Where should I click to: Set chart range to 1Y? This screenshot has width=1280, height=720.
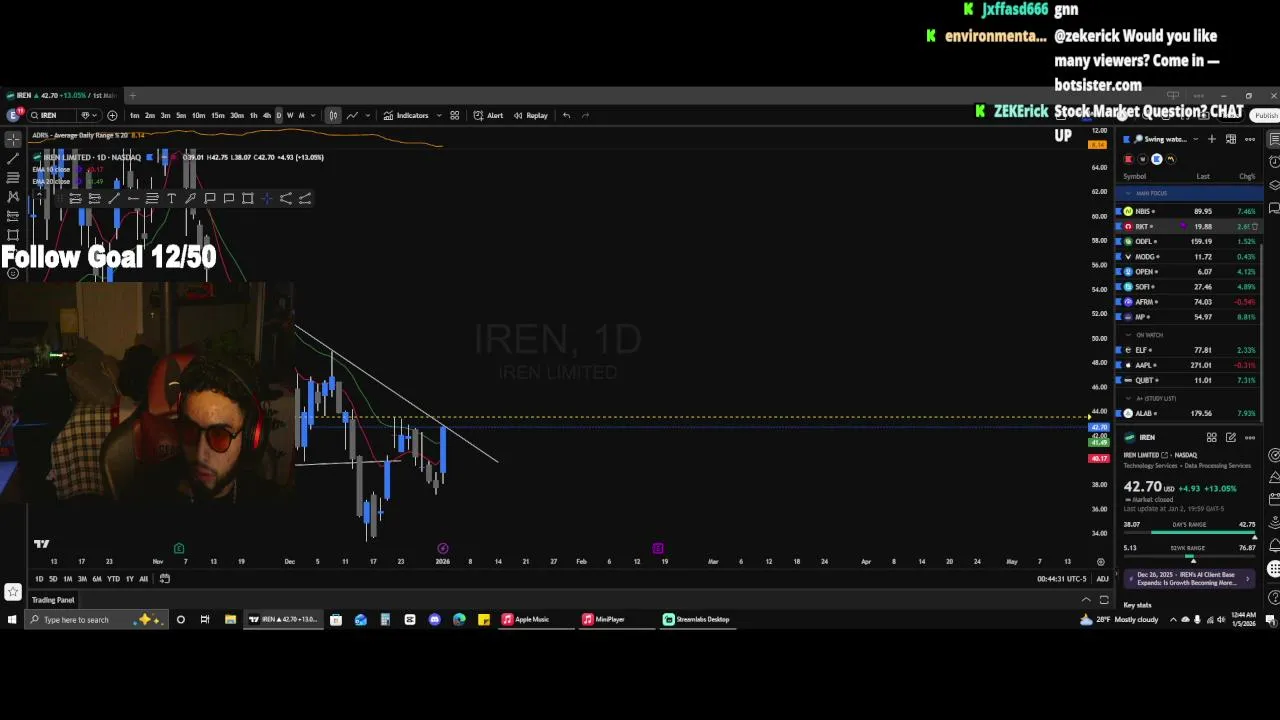click(x=129, y=579)
